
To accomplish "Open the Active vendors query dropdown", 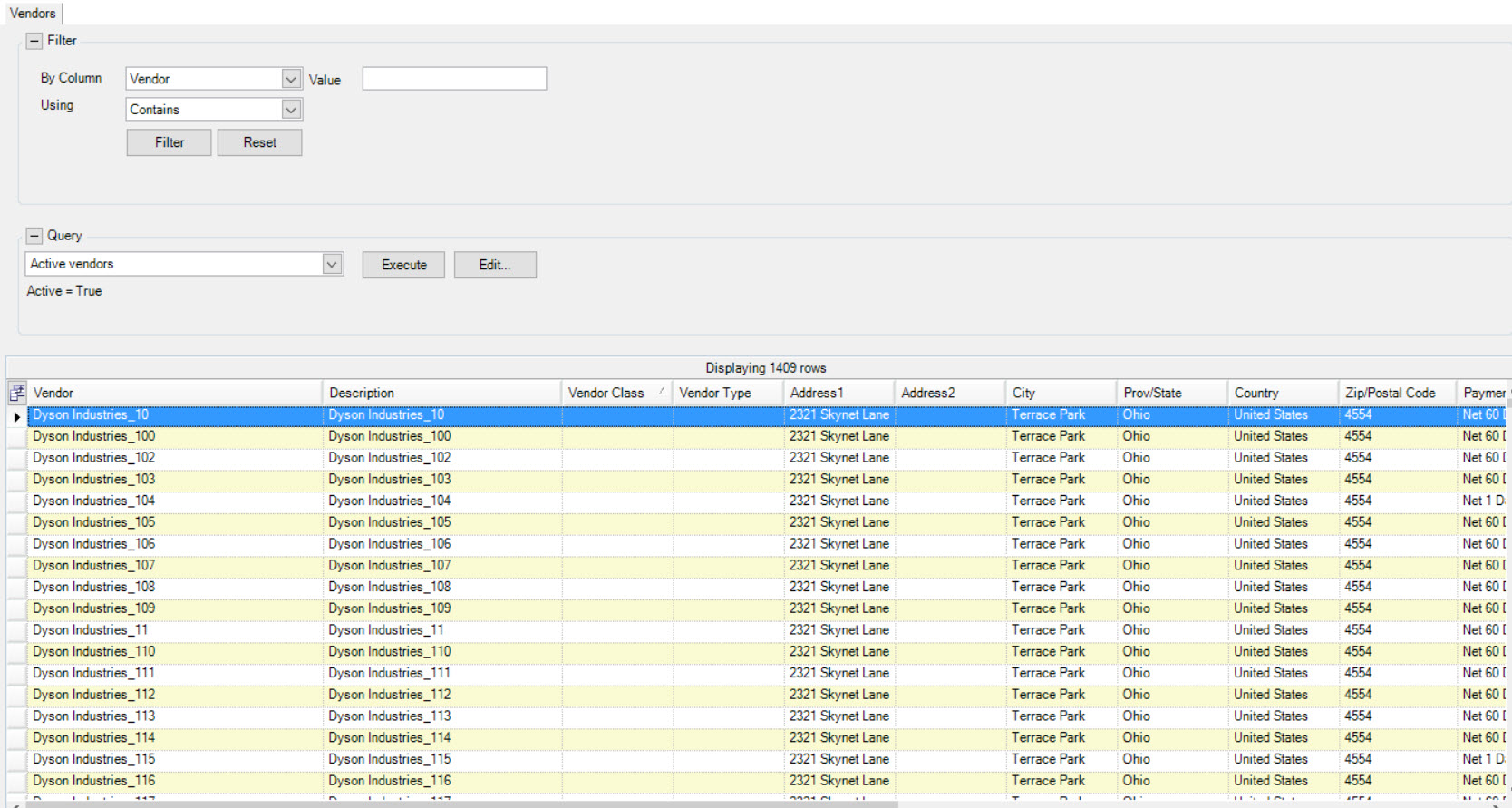I will (333, 264).
